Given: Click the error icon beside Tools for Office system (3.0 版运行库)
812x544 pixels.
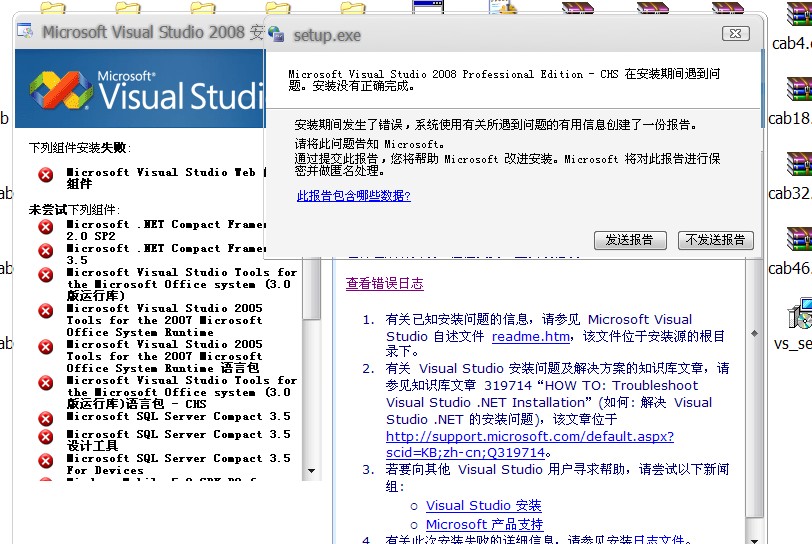Looking at the screenshot, I should 46,275.
